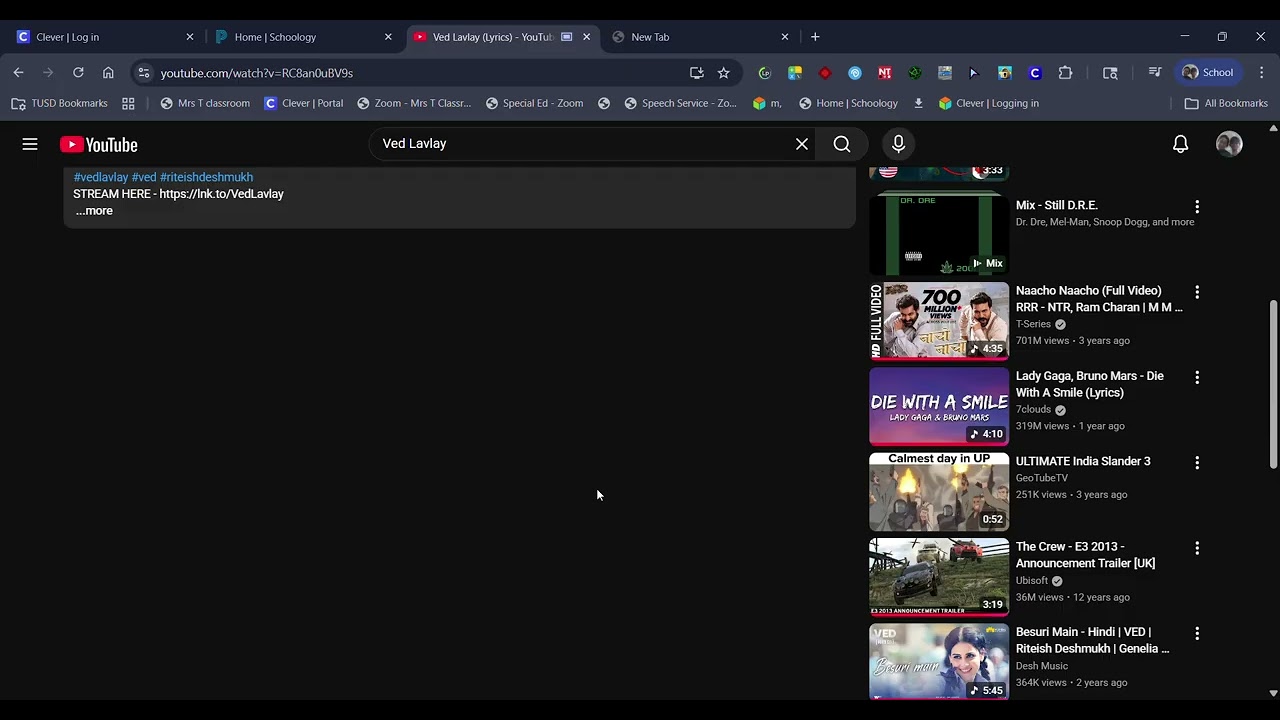Image resolution: width=1280 pixels, height=720 pixels.
Task: Open the browser three-dot menu
Action: pyautogui.click(x=1262, y=72)
